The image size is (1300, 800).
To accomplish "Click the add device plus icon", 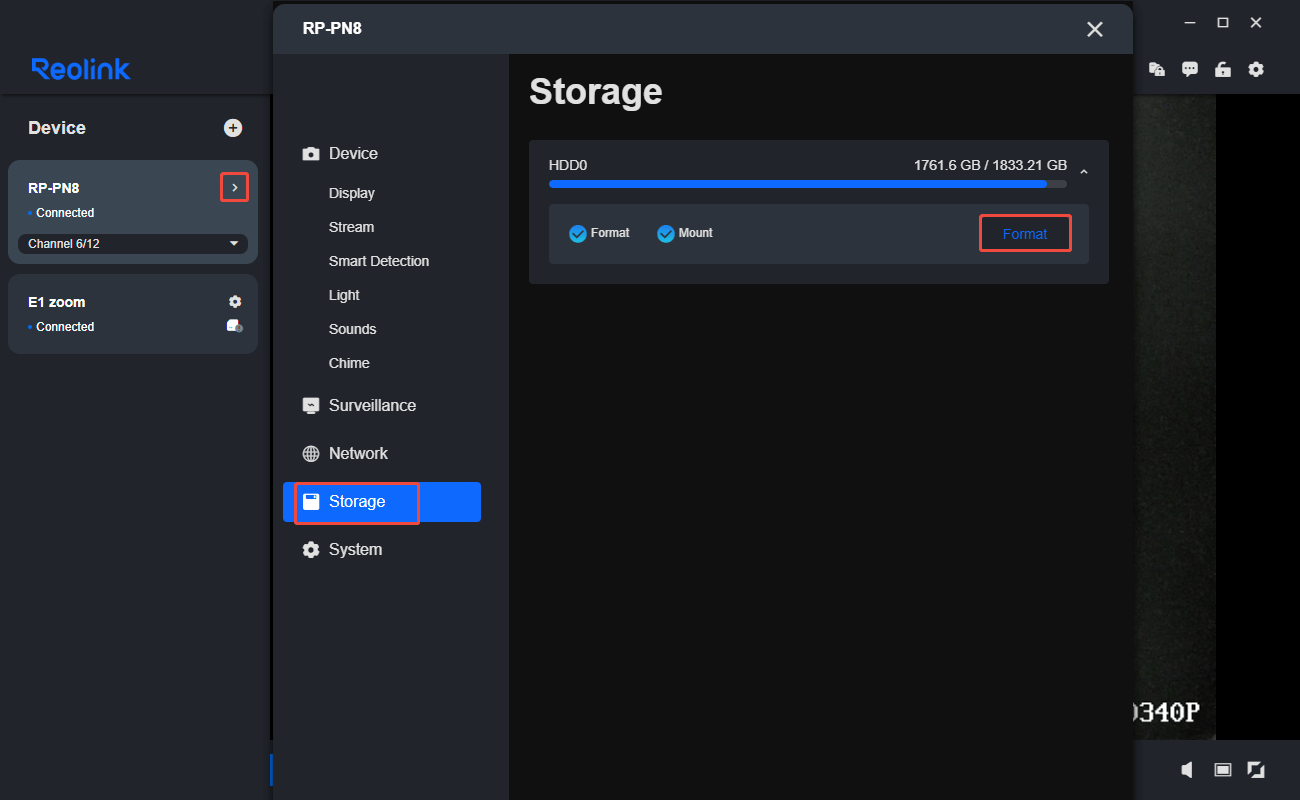I will click(x=233, y=128).
